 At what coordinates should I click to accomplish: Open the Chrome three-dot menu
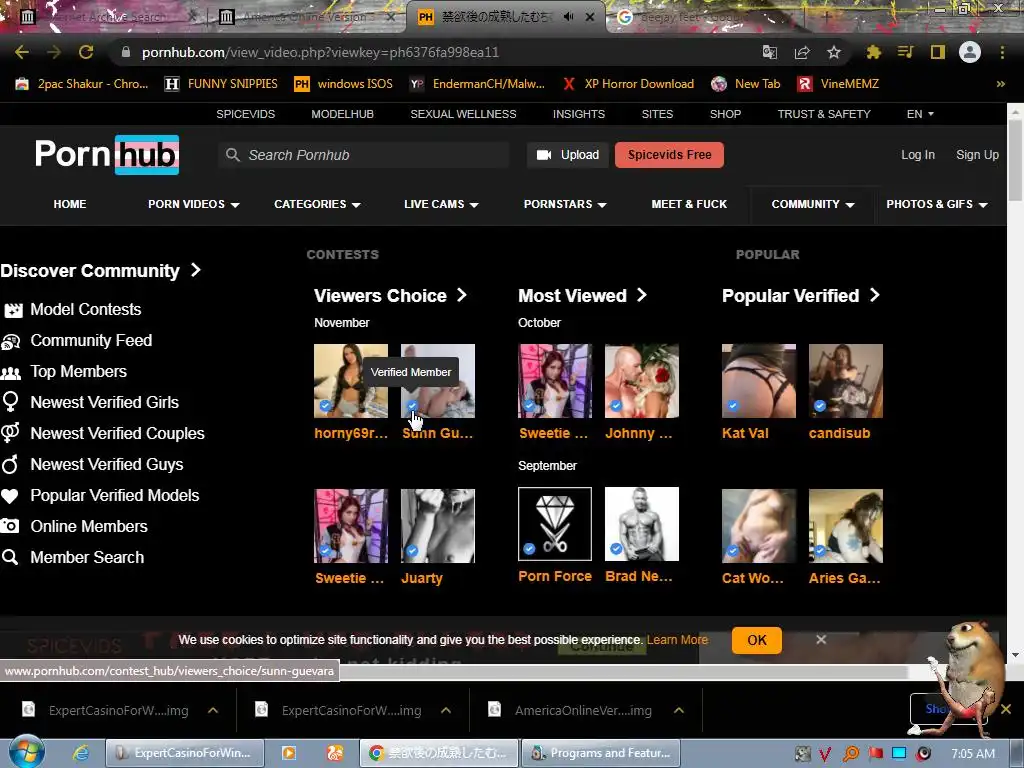pyautogui.click(x=1002, y=52)
